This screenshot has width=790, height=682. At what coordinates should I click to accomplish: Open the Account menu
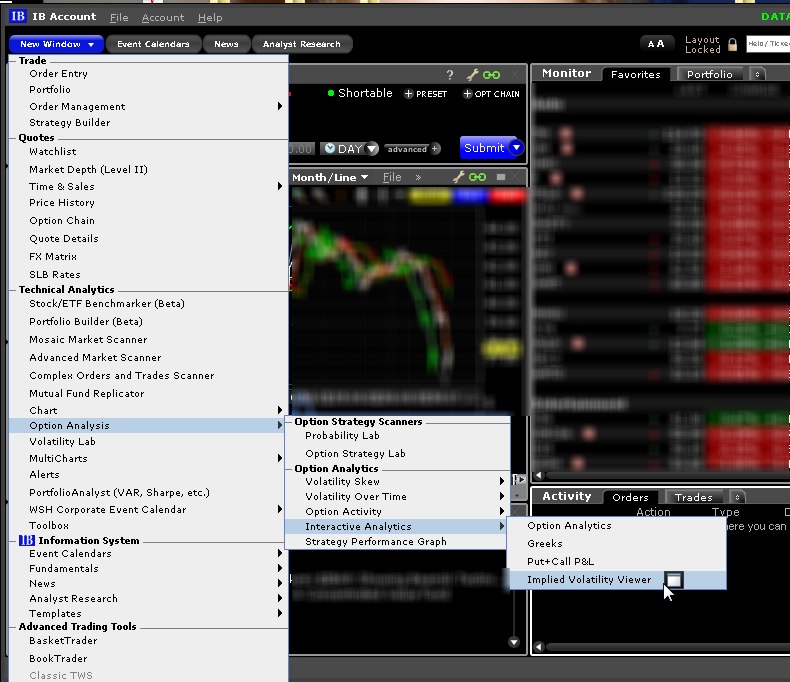pos(163,18)
